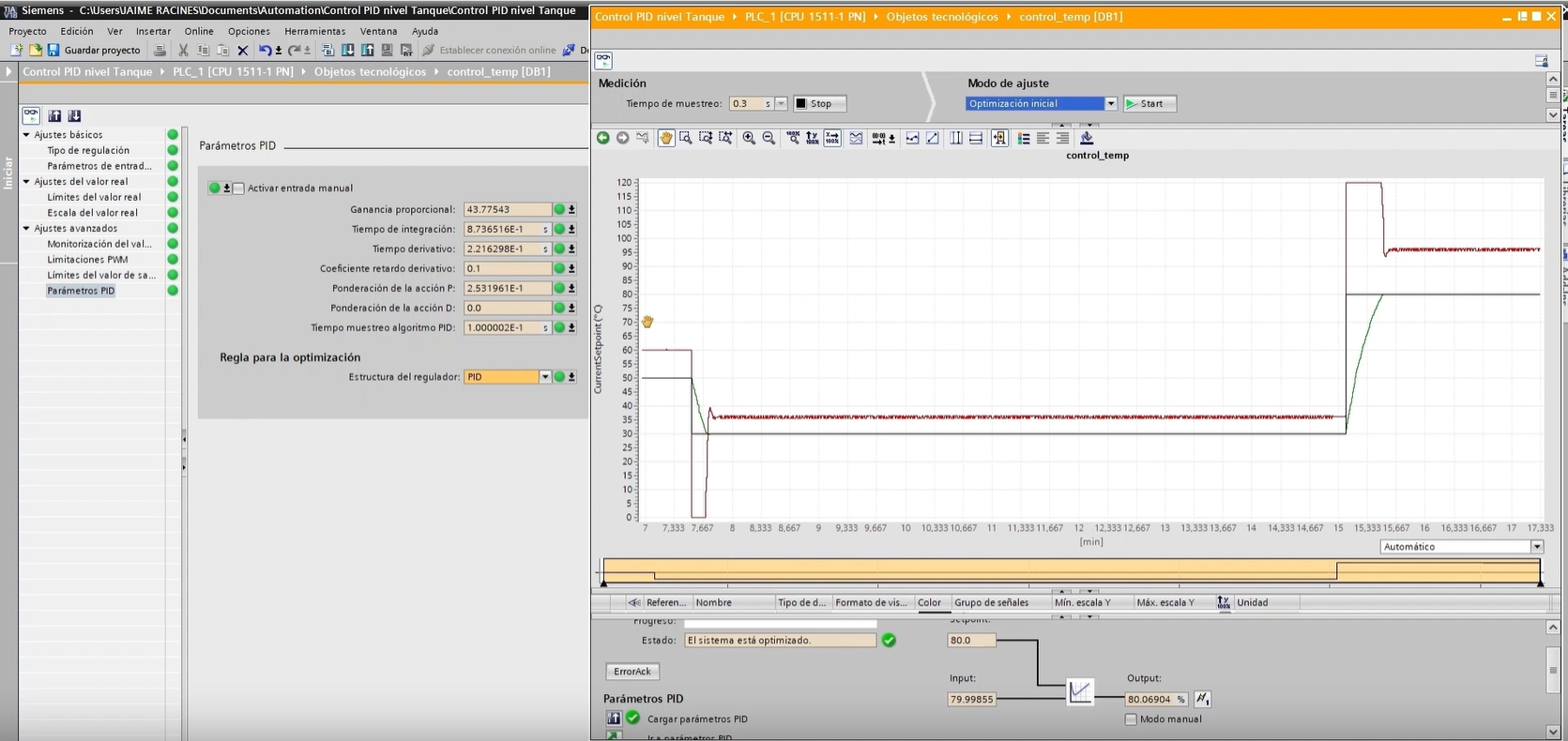The image size is (1568, 741).
Task: Click the output trend icon next to Output
Action: 1202,699
